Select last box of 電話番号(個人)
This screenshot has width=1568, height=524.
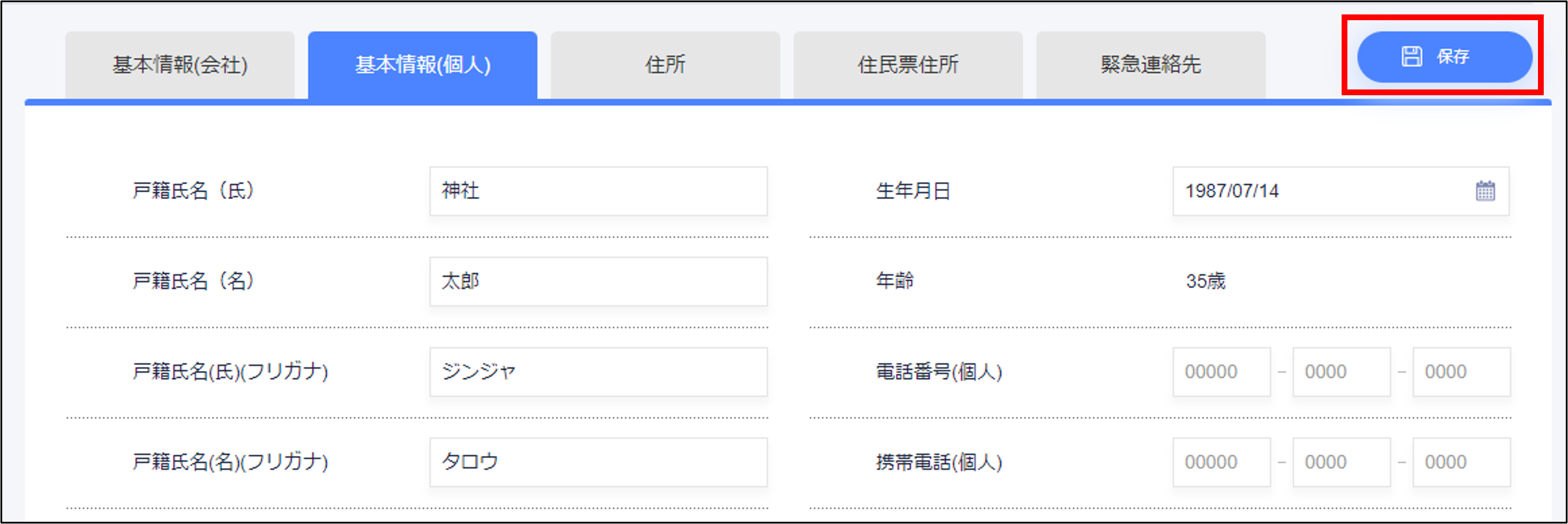coord(1461,372)
